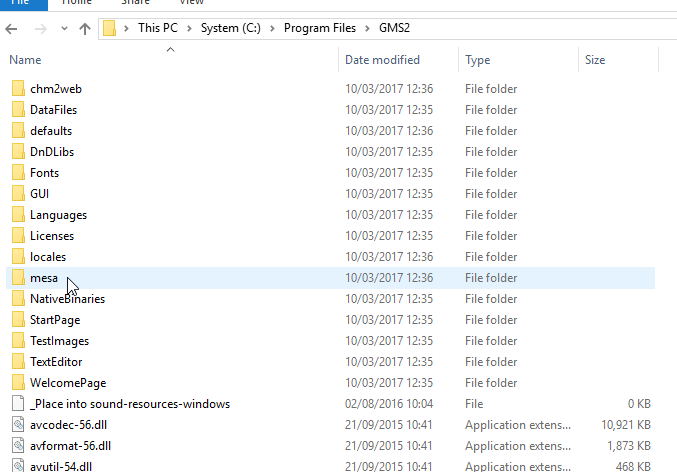This screenshot has width=677, height=472.
Task: Select the TextEditor folder icon
Action: 18,362
